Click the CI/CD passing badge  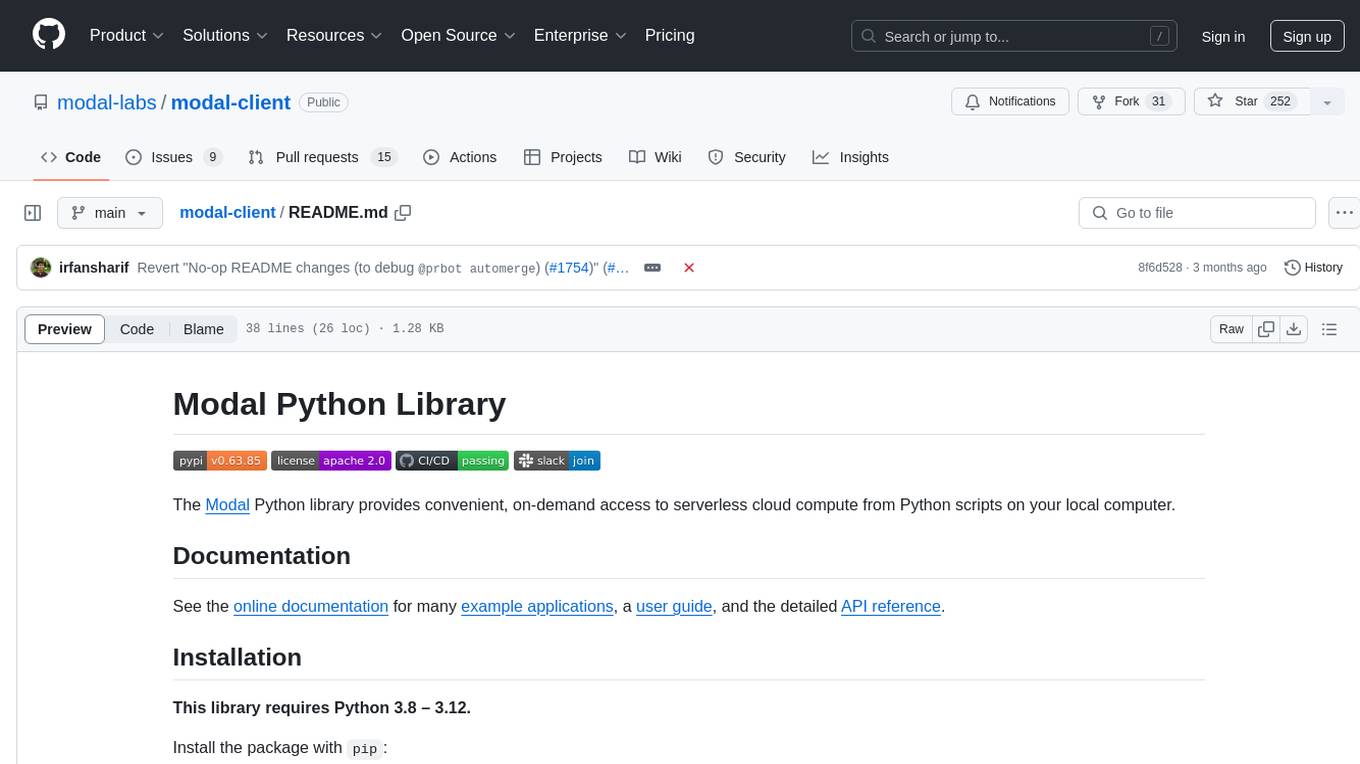(x=452, y=461)
